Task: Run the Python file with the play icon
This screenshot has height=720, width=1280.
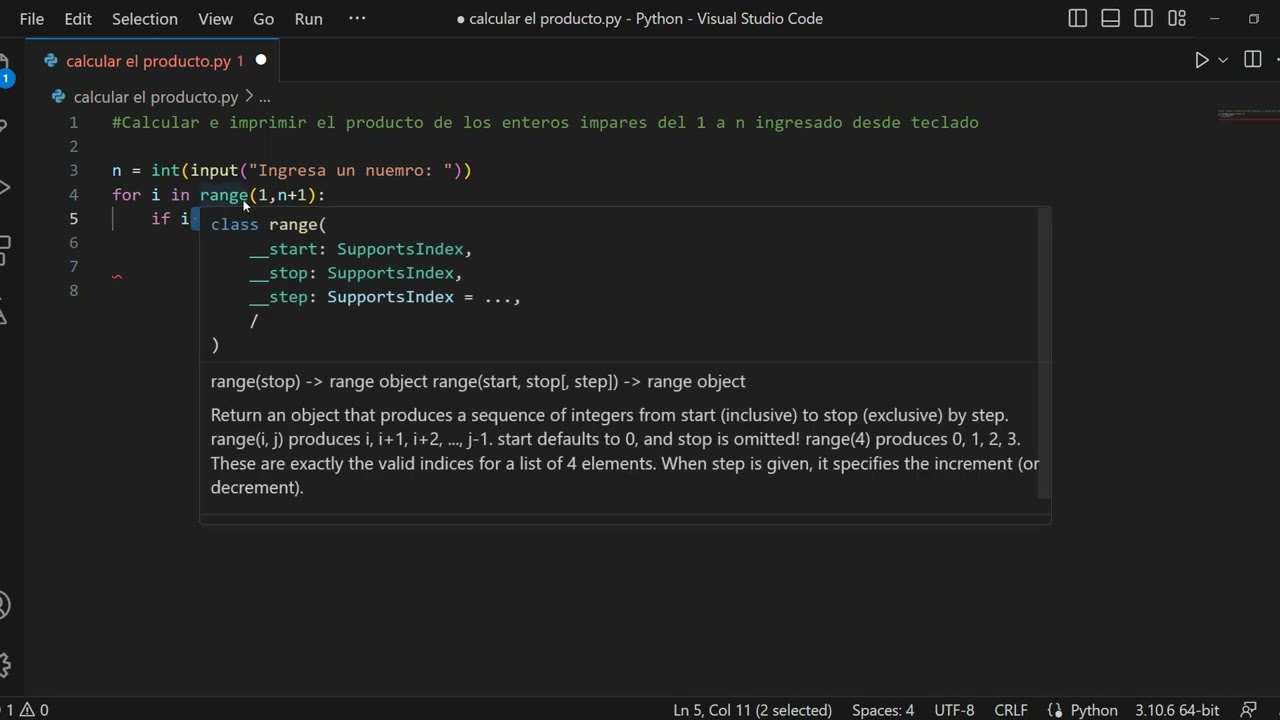Action: [x=1201, y=60]
